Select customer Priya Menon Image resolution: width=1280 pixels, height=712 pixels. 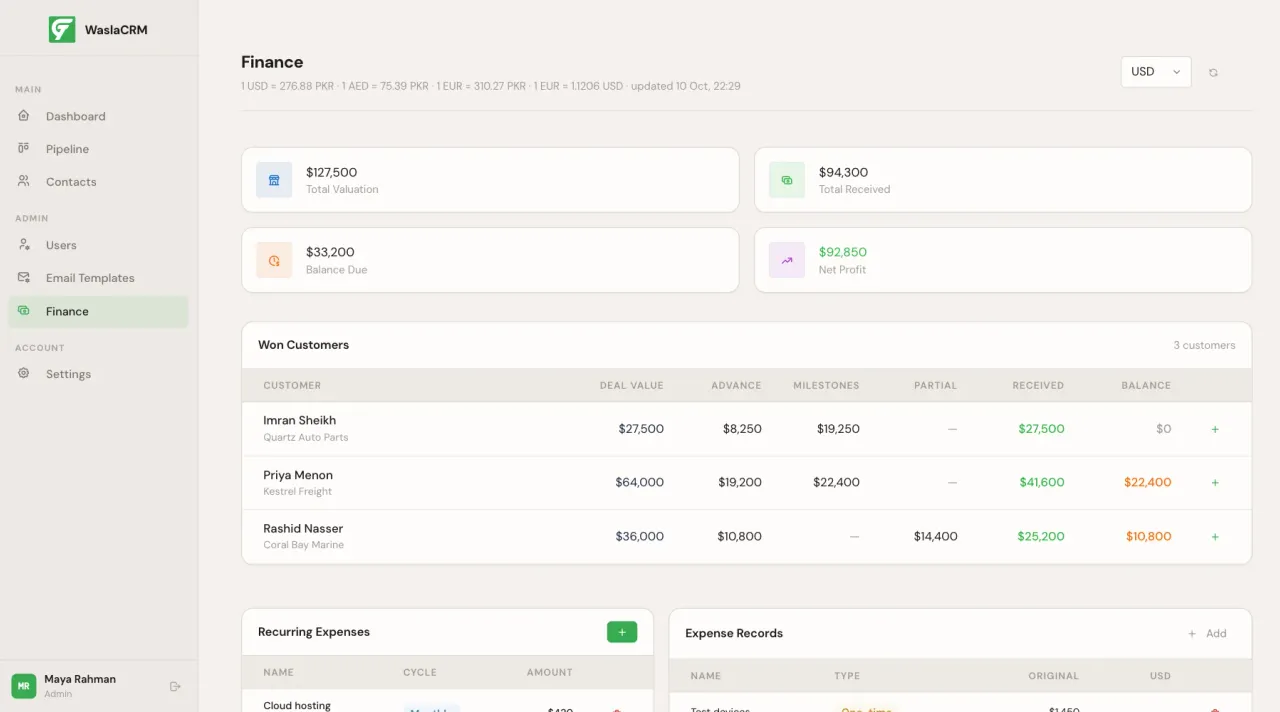tap(298, 475)
